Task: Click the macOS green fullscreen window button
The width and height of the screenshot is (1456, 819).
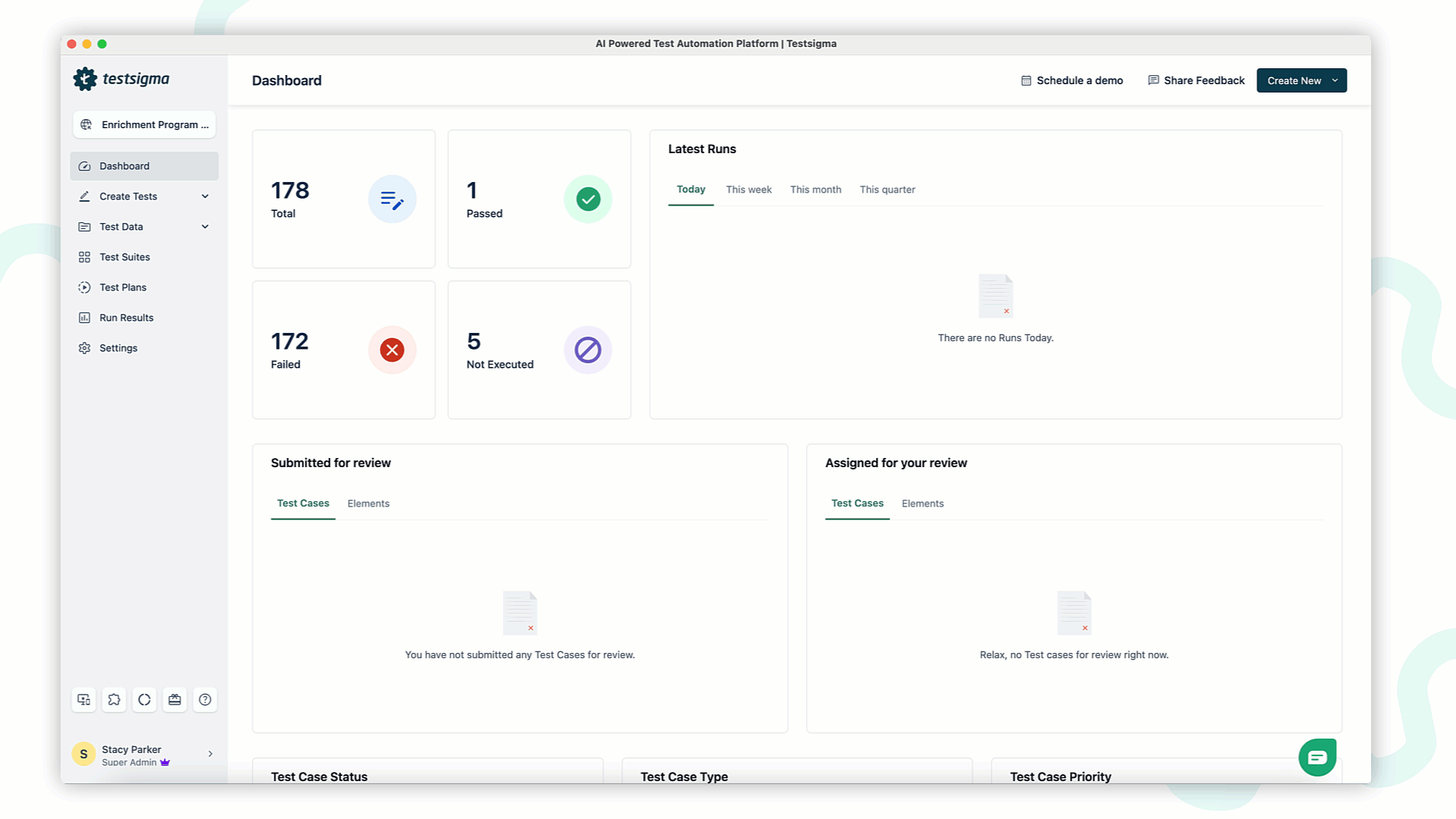Action: [x=102, y=44]
